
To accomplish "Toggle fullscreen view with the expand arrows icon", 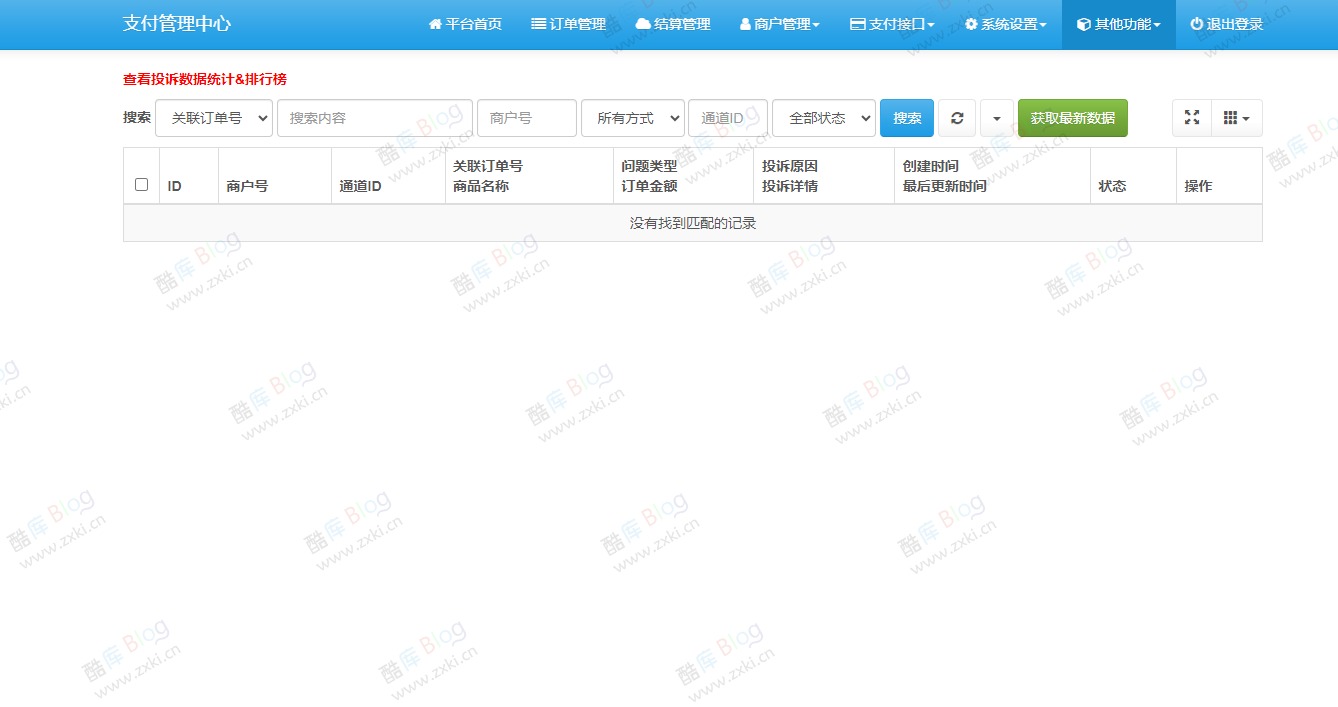I will 1191,117.
